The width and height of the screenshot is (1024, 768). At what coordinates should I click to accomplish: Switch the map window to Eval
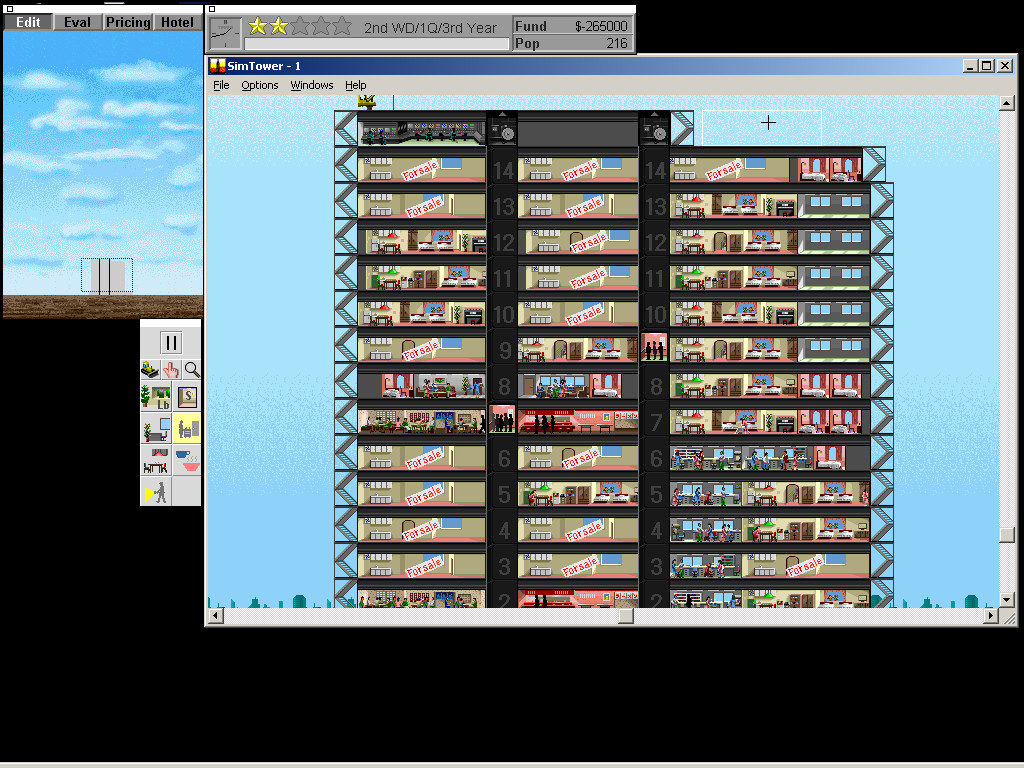(x=77, y=22)
